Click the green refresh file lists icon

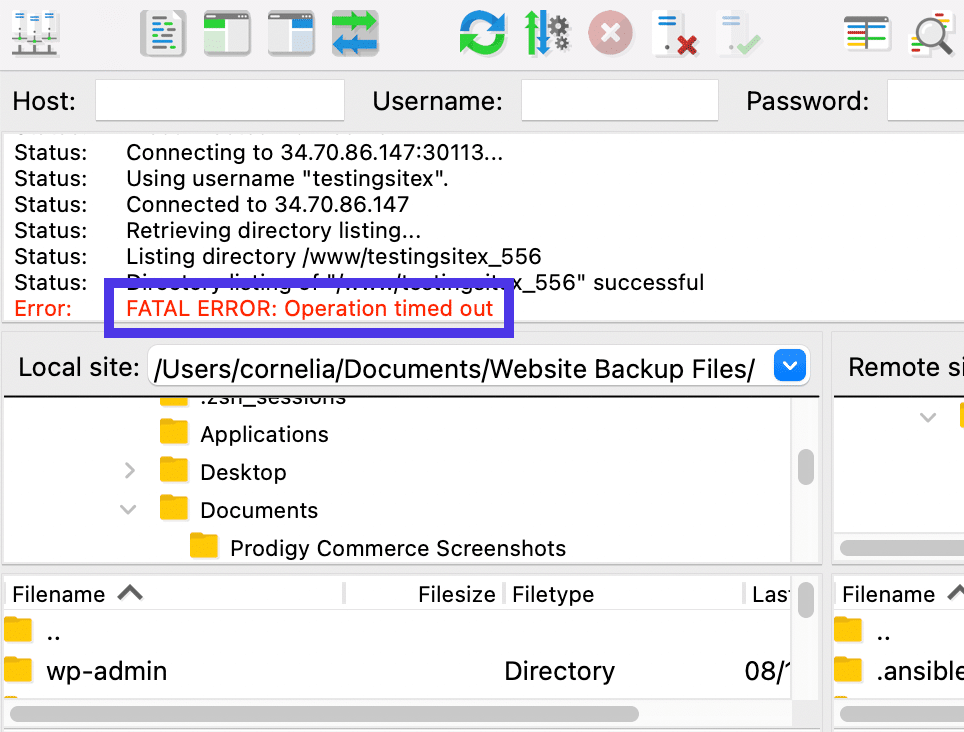[x=483, y=34]
